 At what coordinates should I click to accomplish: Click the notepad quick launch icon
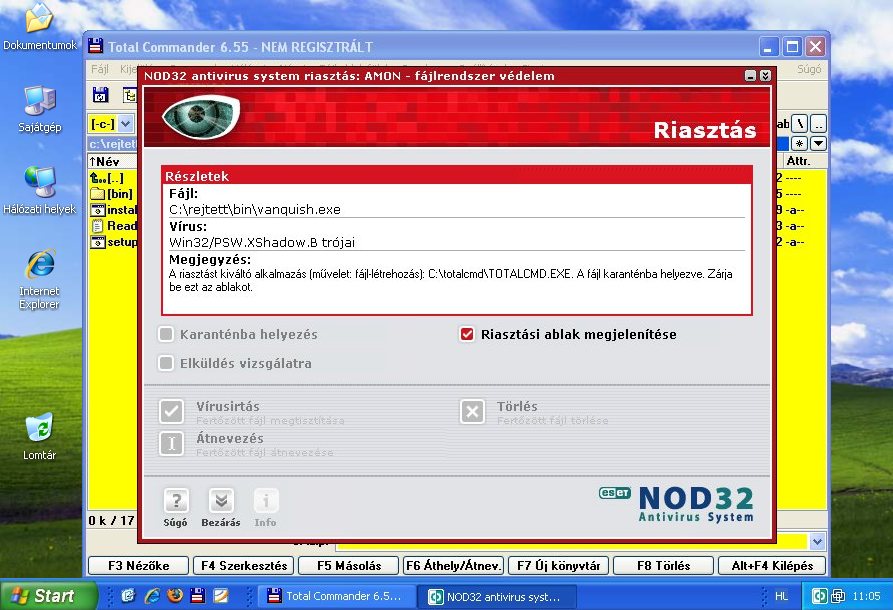tap(221, 596)
